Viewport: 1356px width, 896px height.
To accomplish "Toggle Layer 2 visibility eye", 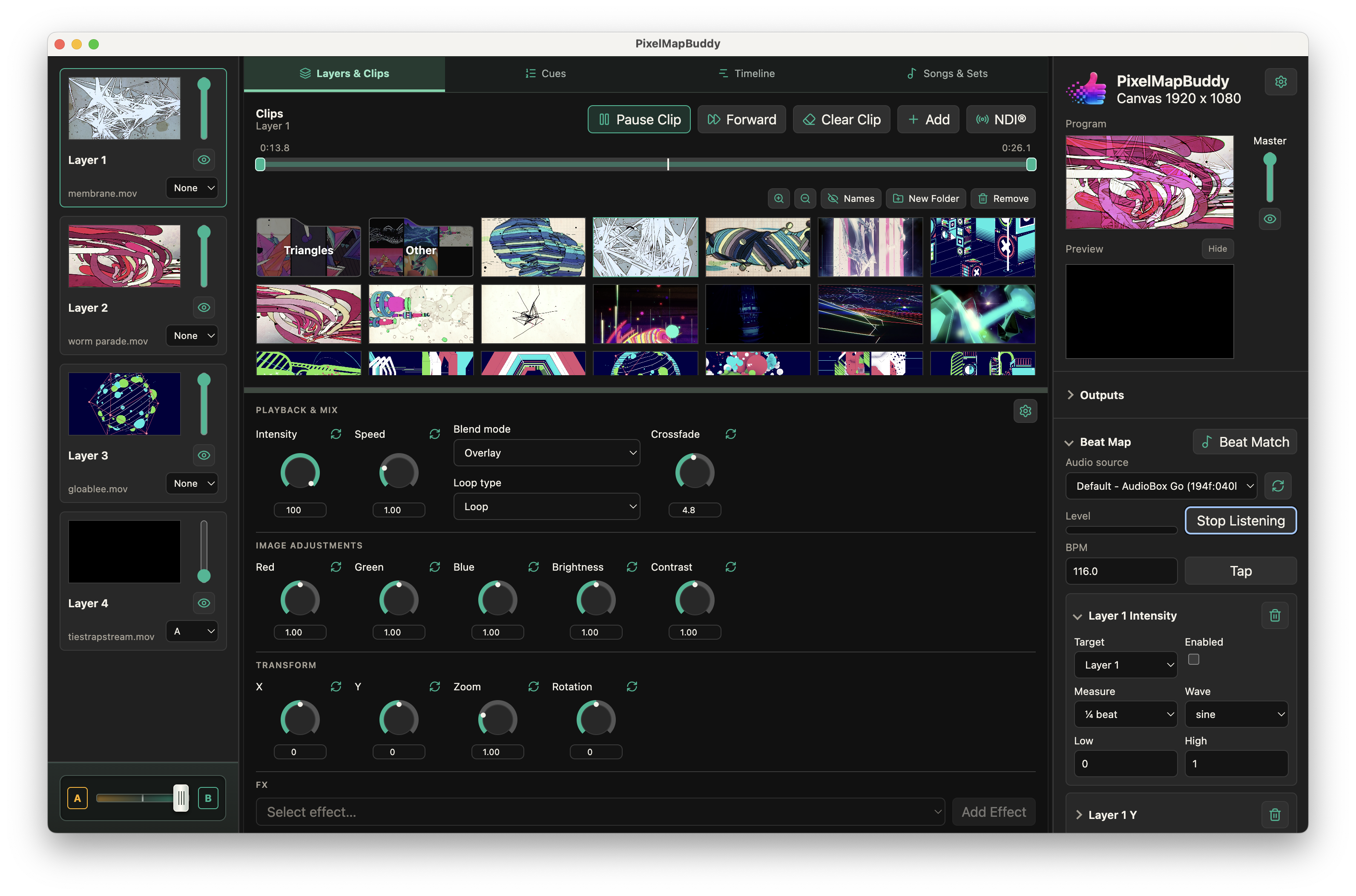I will click(204, 307).
